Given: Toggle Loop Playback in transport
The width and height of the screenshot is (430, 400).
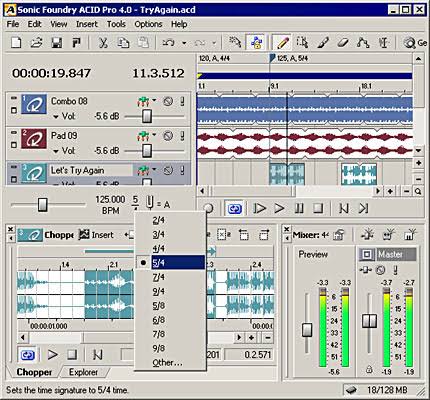Looking at the screenshot, I should tap(234, 209).
